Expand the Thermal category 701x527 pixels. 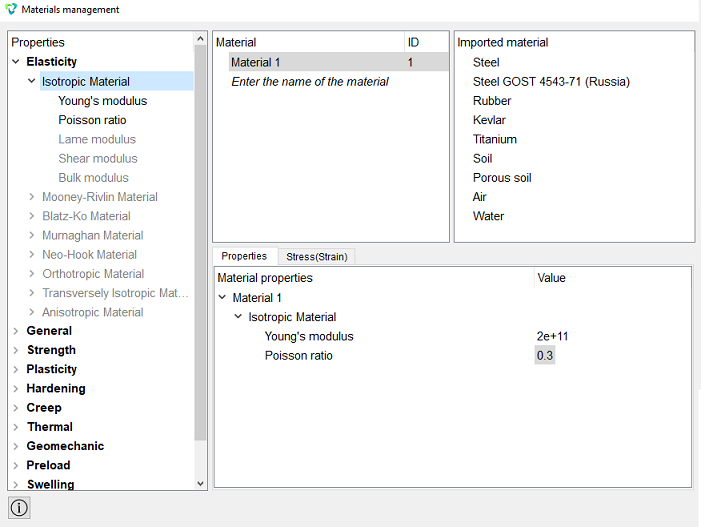(16, 427)
